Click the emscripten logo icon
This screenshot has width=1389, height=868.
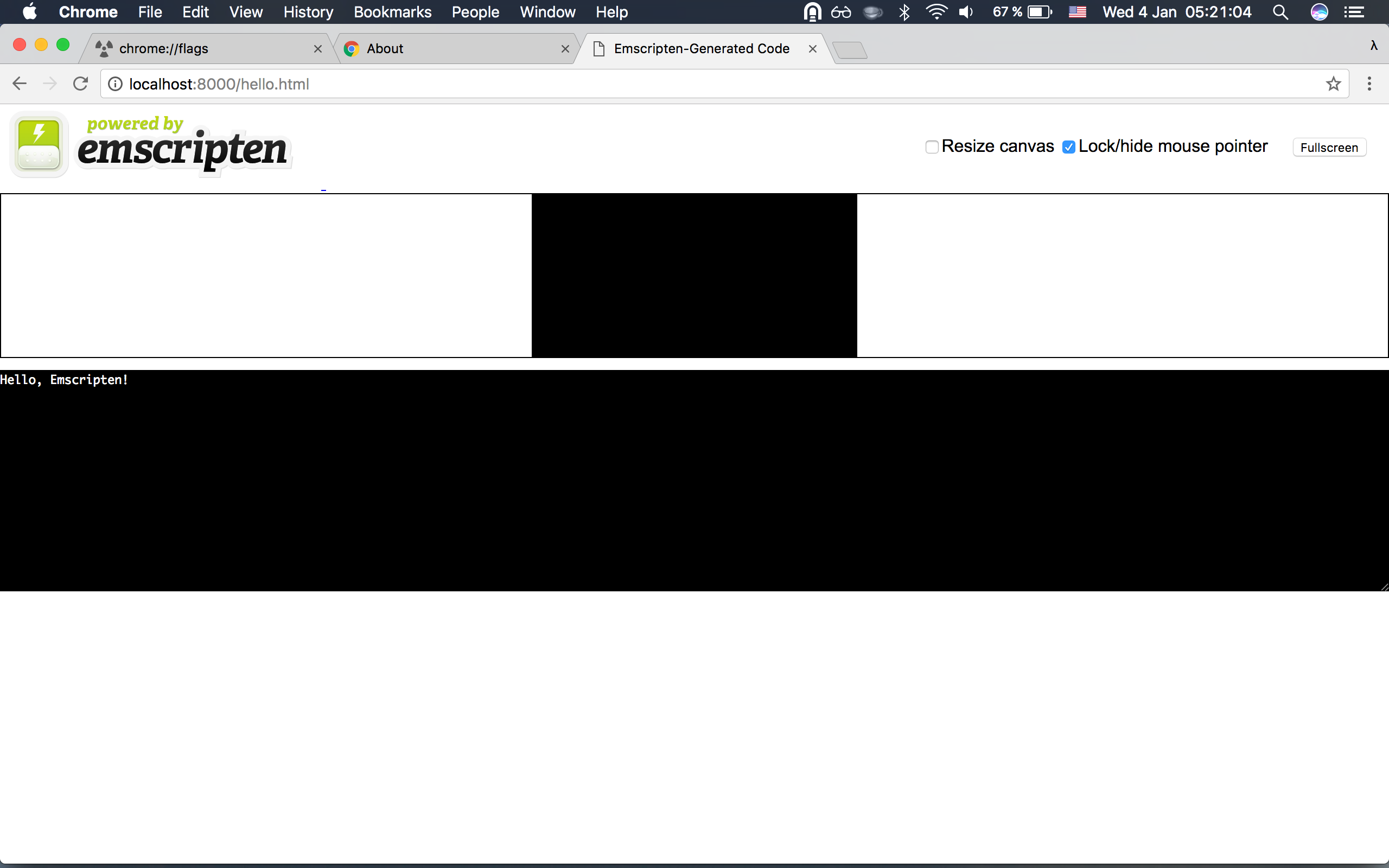pyautogui.click(x=39, y=145)
